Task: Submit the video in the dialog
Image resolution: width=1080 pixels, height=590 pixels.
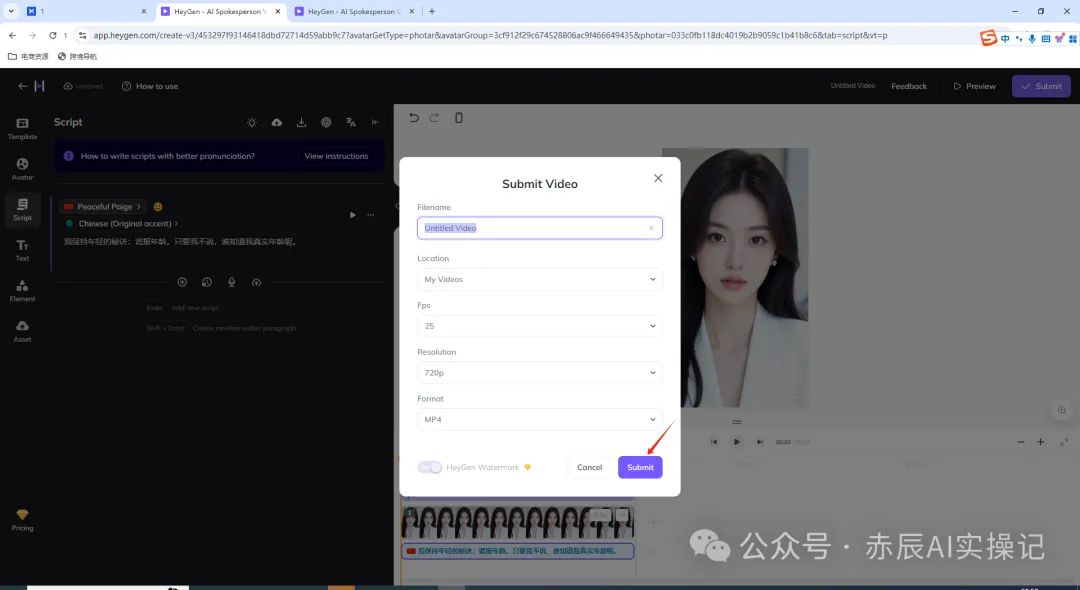Action: pyautogui.click(x=640, y=467)
